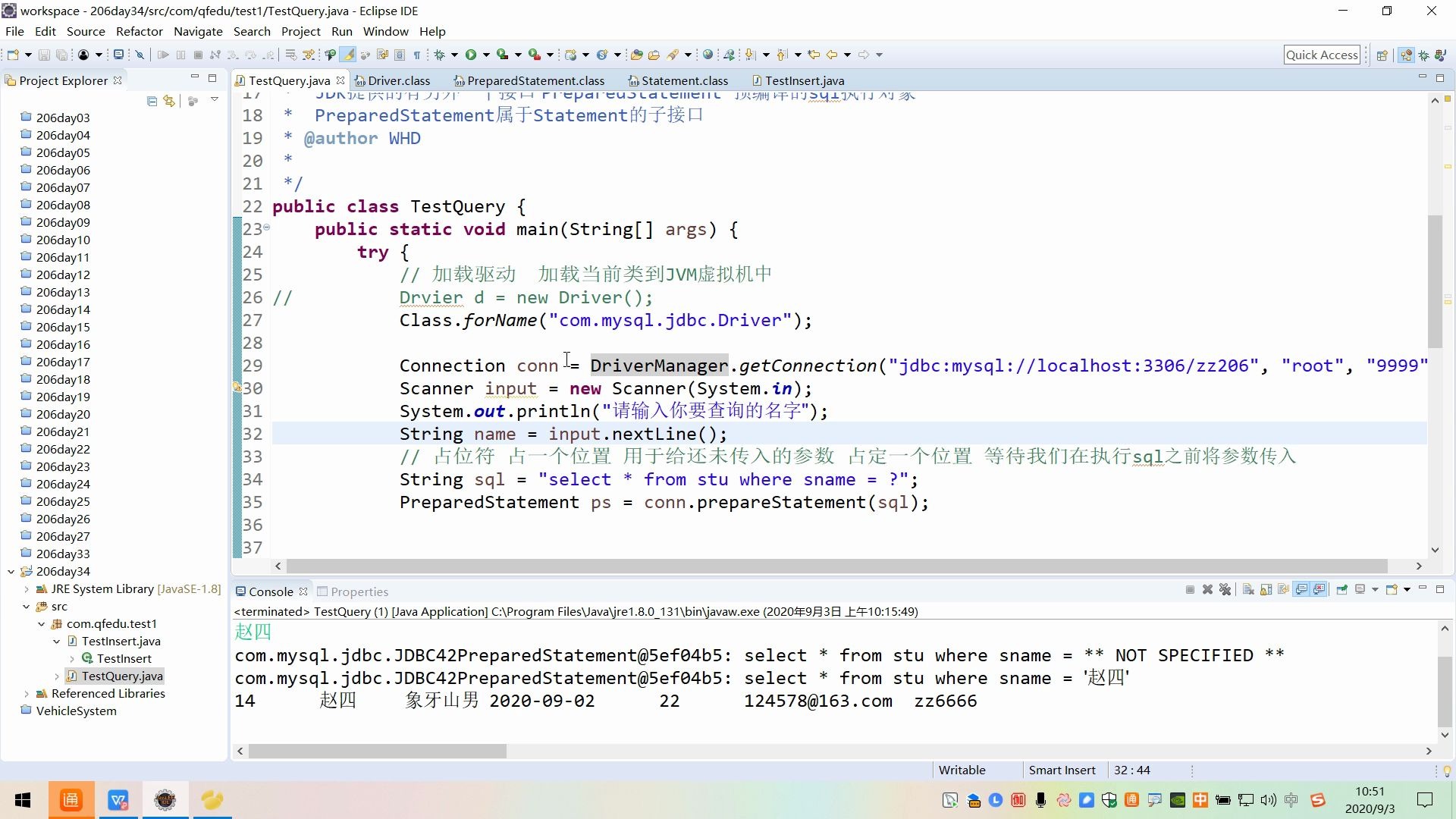This screenshot has height=819, width=1456.
Task: Click the Quick Access field
Action: coord(1321,55)
